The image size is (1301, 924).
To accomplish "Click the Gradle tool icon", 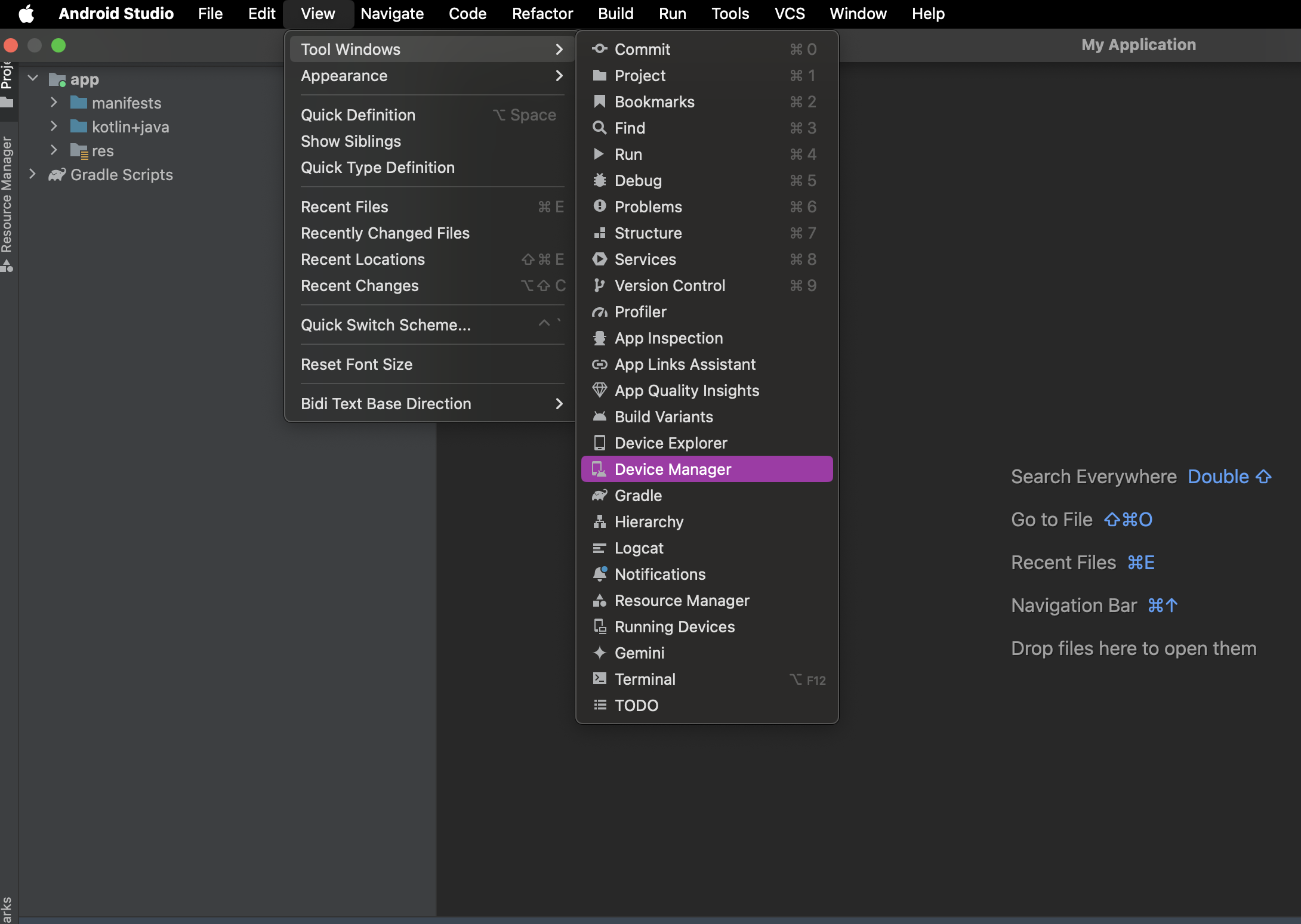I will (x=598, y=494).
